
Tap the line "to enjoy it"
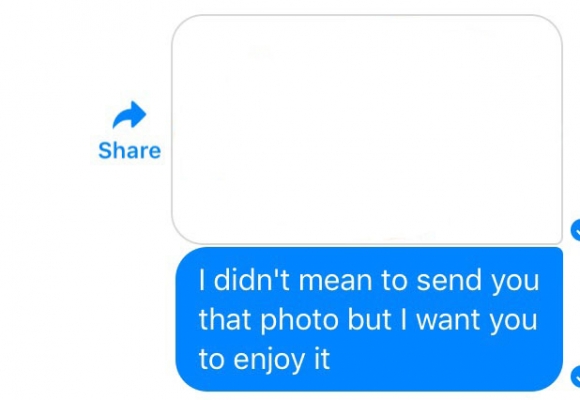264,360
